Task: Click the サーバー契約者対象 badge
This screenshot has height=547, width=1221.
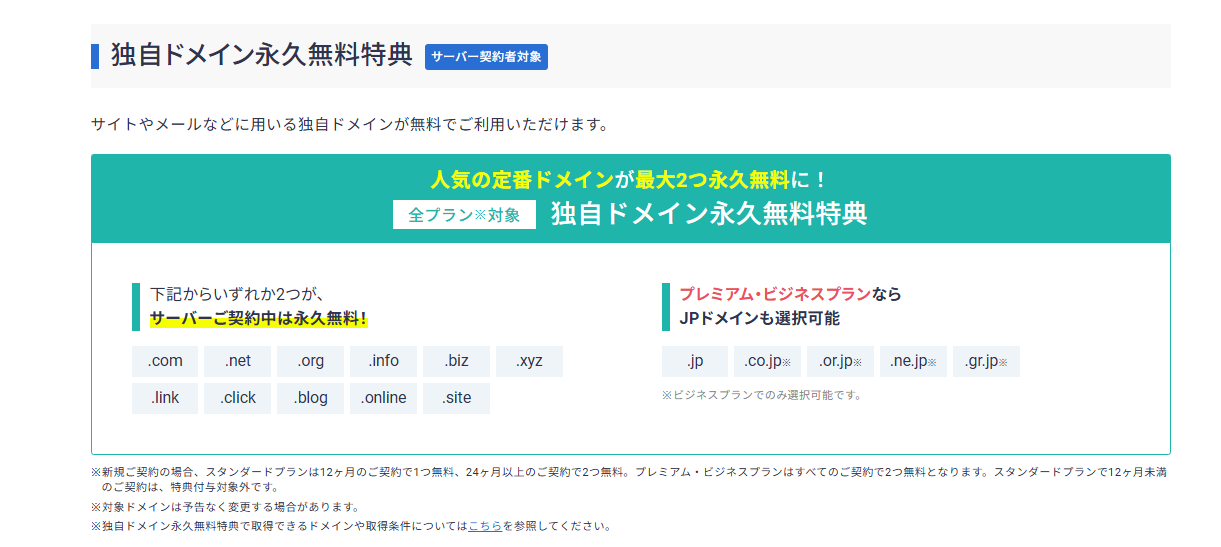Action: point(486,57)
